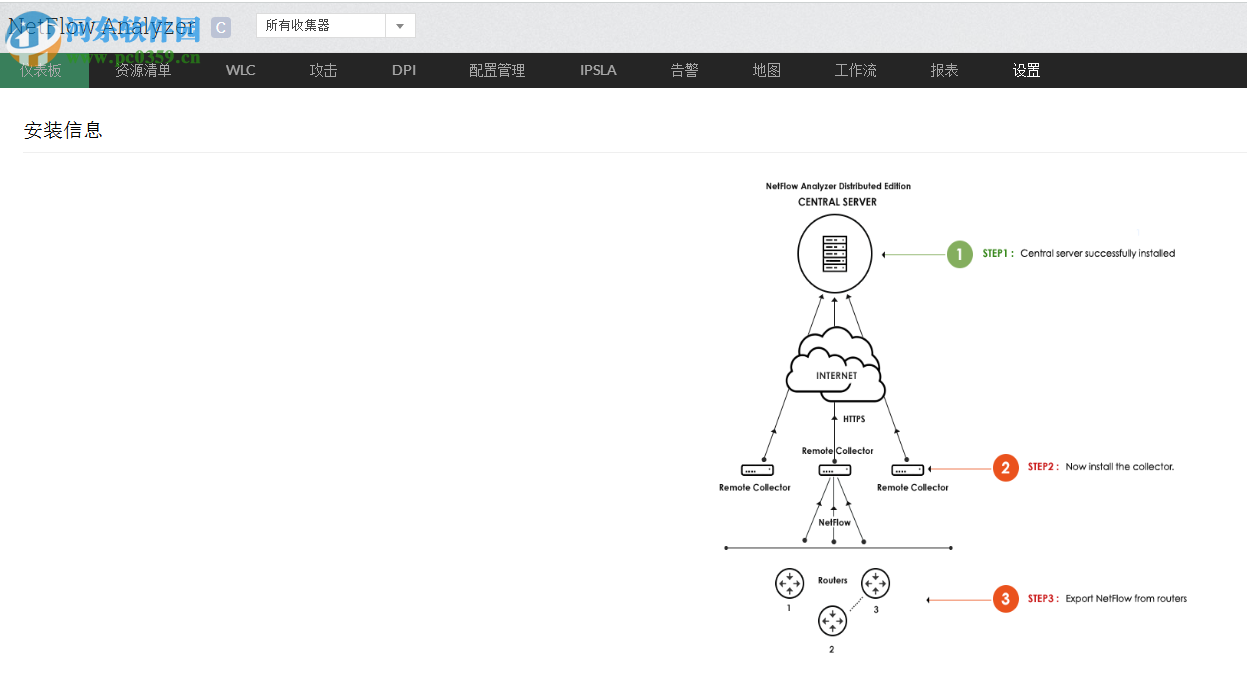
Task: Click the middle Remote Collector device icon
Action: pos(834,469)
